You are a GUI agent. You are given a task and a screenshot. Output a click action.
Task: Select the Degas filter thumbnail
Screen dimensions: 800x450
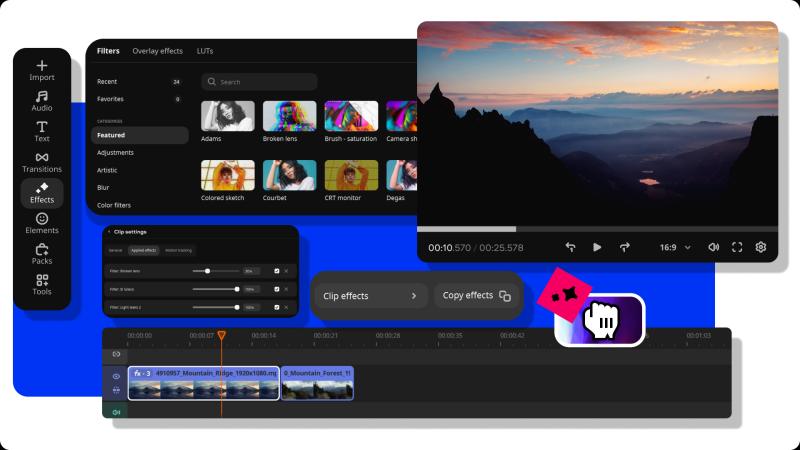pyautogui.click(x=402, y=175)
